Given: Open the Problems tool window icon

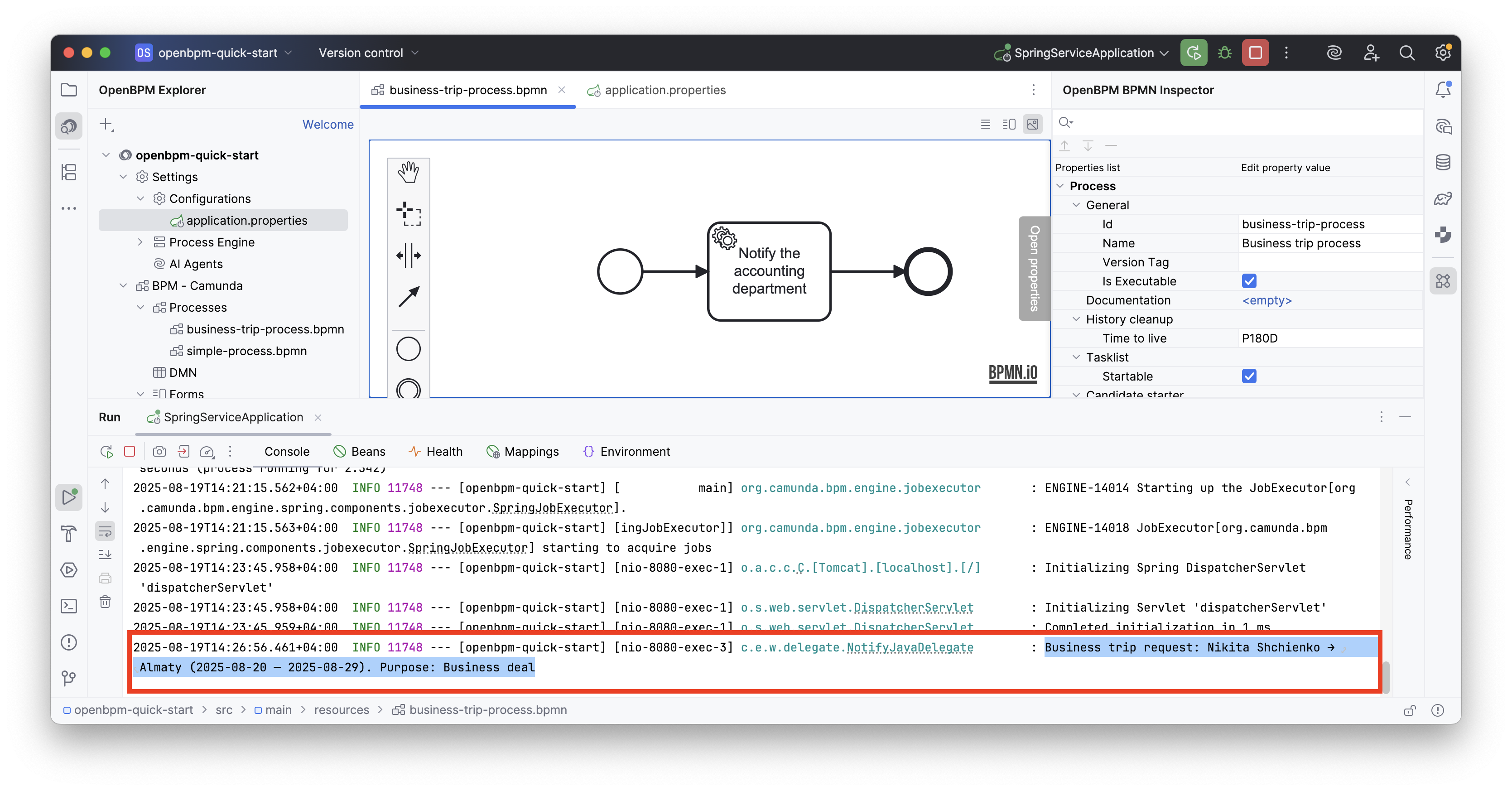Looking at the screenshot, I should 69,642.
